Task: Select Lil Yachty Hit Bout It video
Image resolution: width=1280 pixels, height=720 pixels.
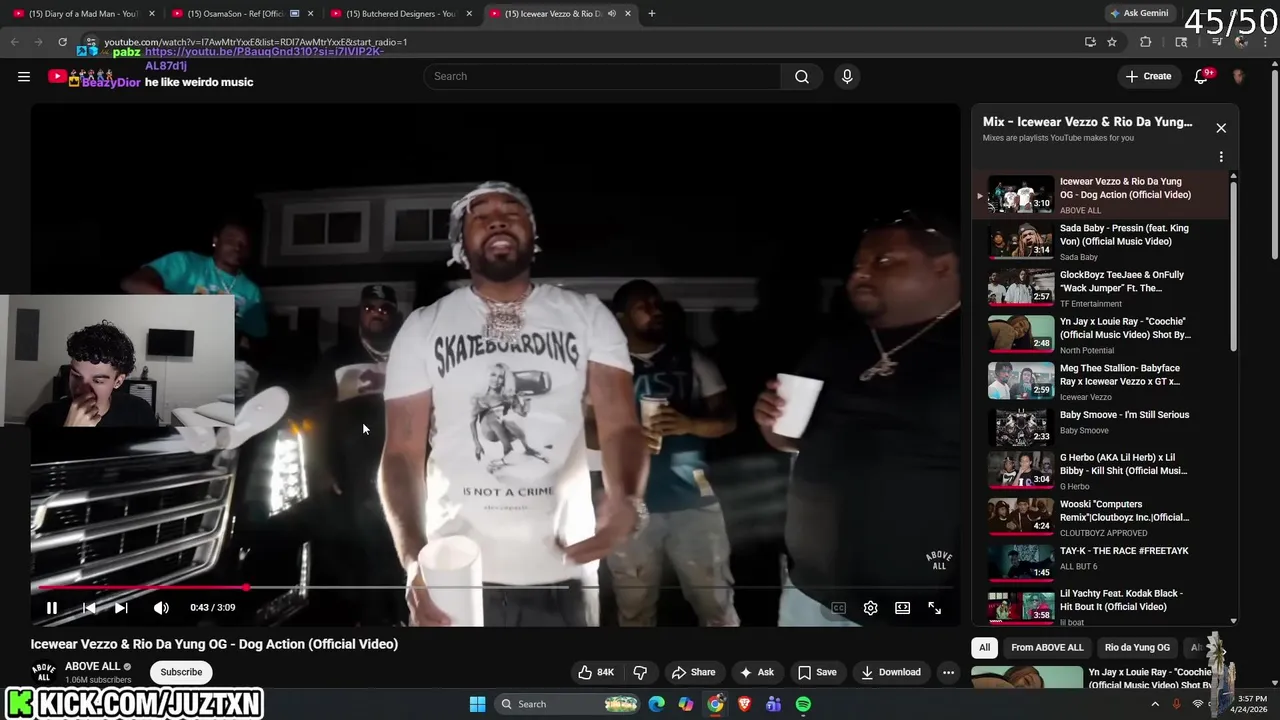Action: point(1100,606)
